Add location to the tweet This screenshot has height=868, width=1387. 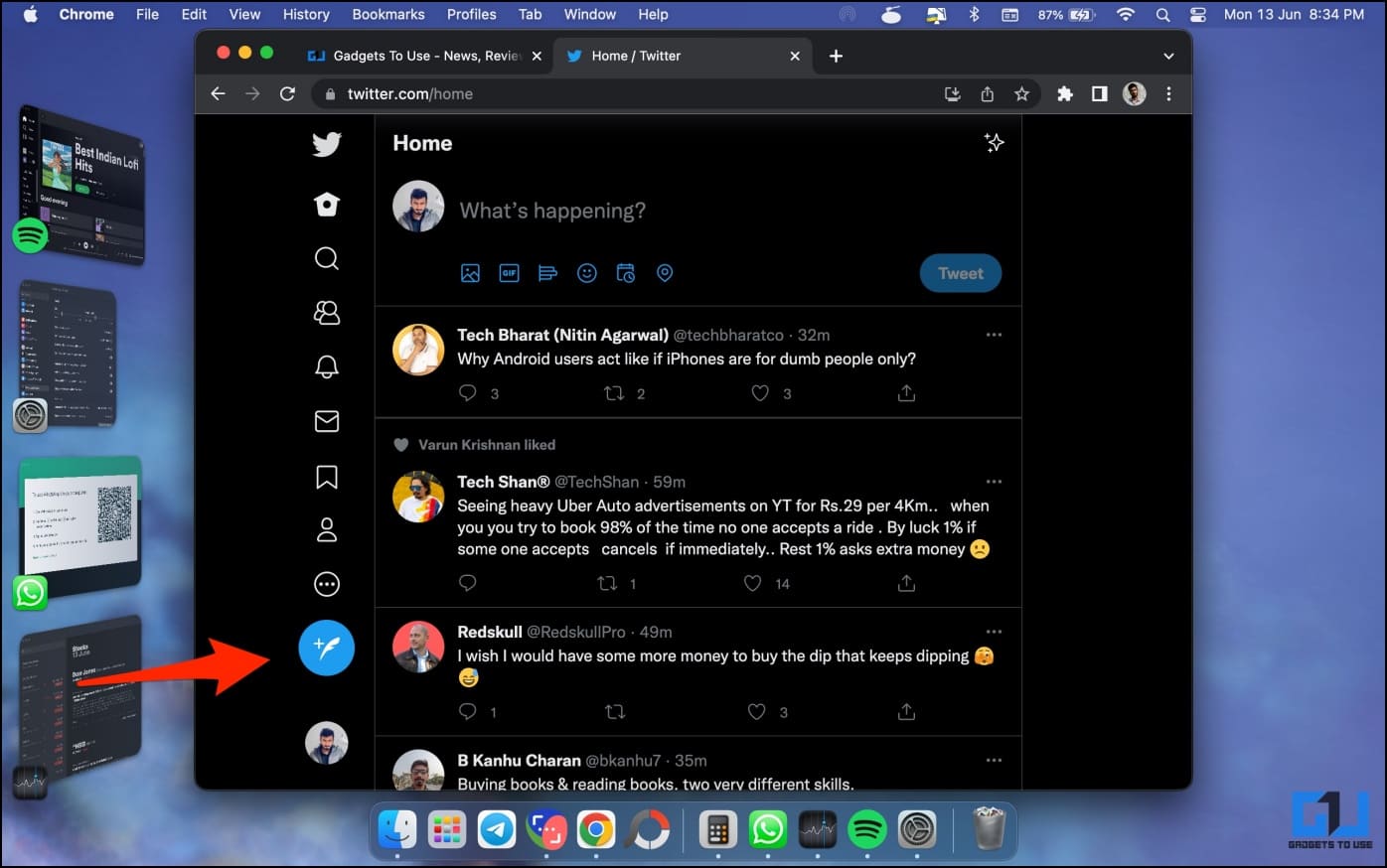click(x=665, y=273)
